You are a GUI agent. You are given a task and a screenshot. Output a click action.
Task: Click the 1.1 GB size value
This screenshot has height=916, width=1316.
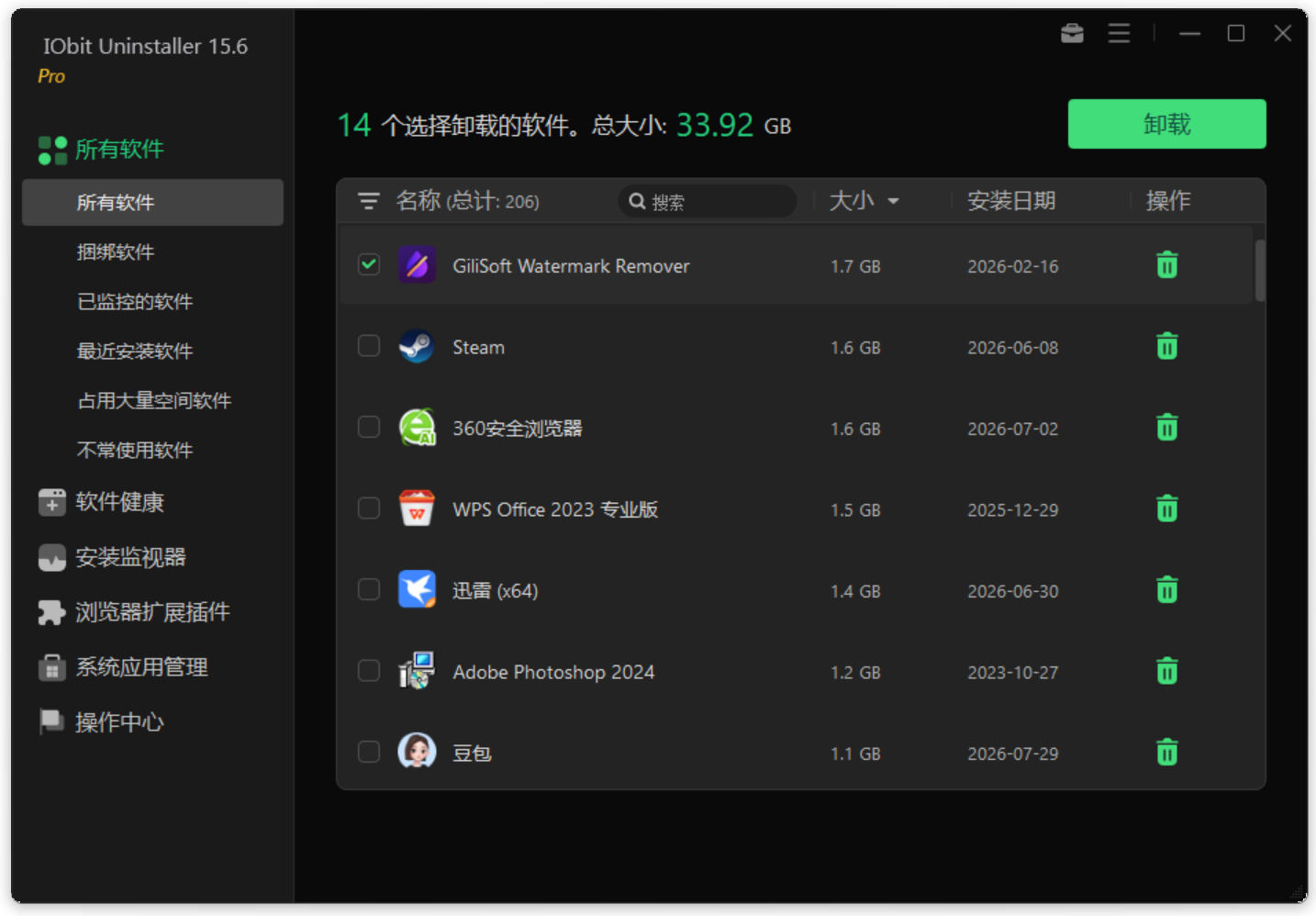pos(855,754)
